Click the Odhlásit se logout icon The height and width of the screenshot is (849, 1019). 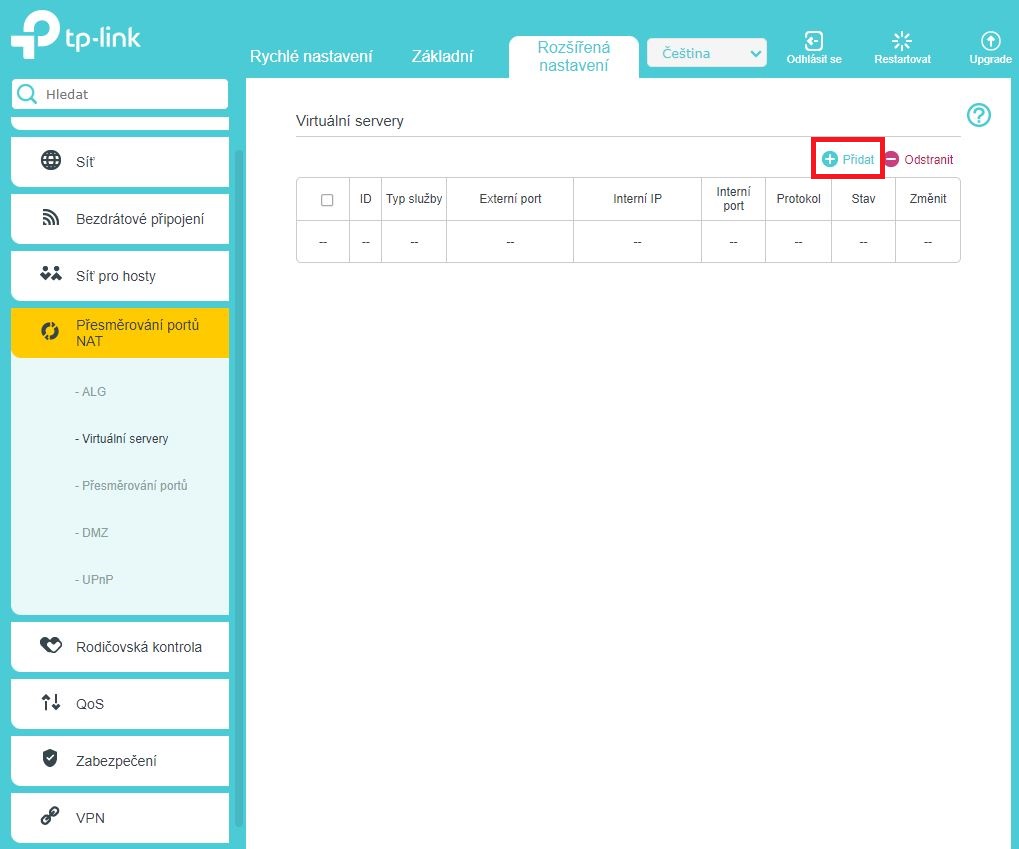click(813, 41)
